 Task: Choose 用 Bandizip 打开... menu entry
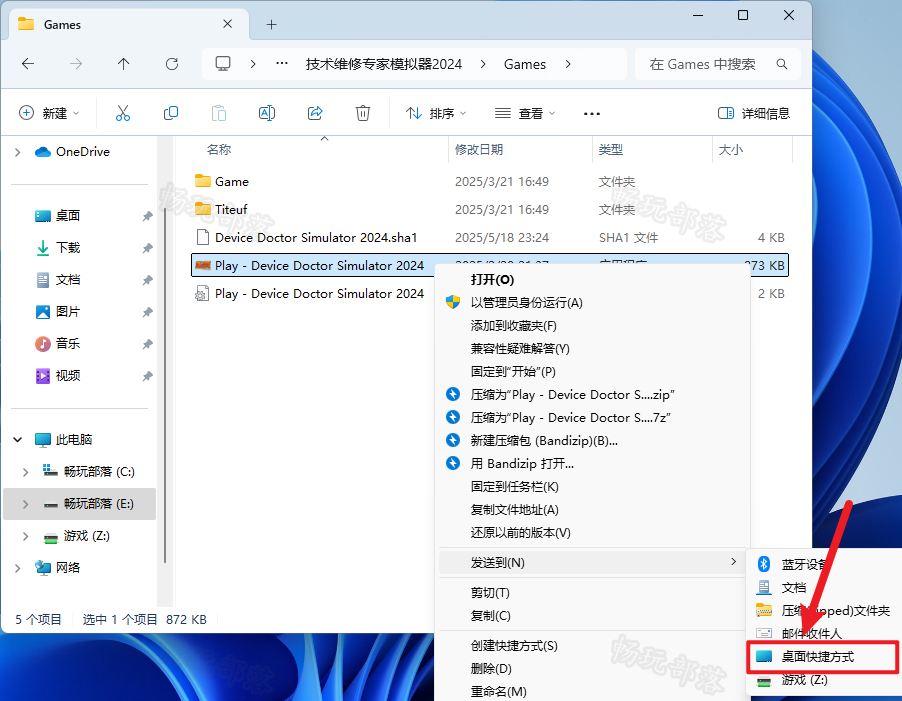pyautogui.click(x=594, y=464)
